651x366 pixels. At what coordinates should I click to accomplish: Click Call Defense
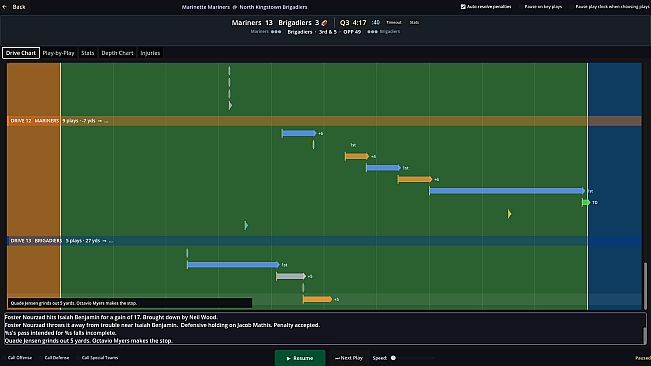(x=57, y=358)
